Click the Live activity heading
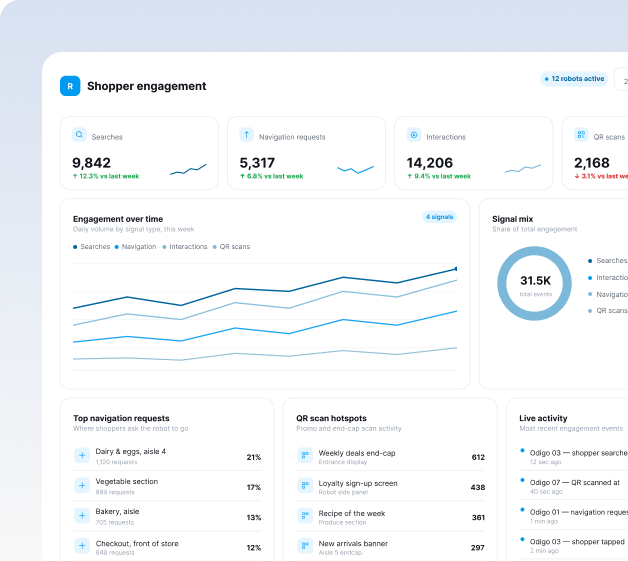Screen dimensions: 628x561 point(543,418)
